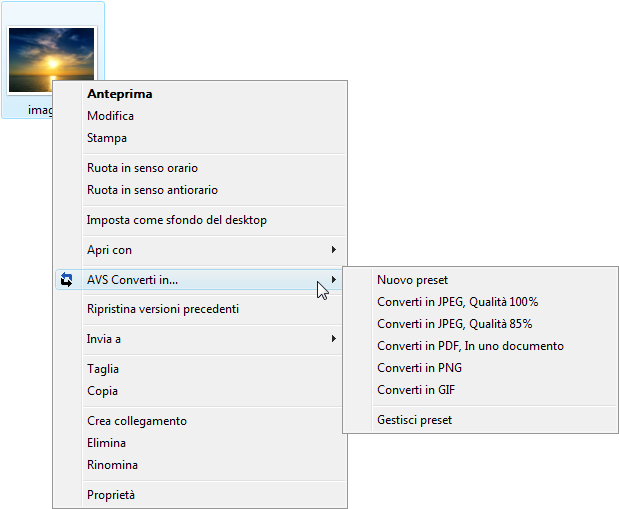The width and height of the screenshot is (619, 509).
Task: Expand the Invia a submenu arrow
Action: tap(334, 338)
